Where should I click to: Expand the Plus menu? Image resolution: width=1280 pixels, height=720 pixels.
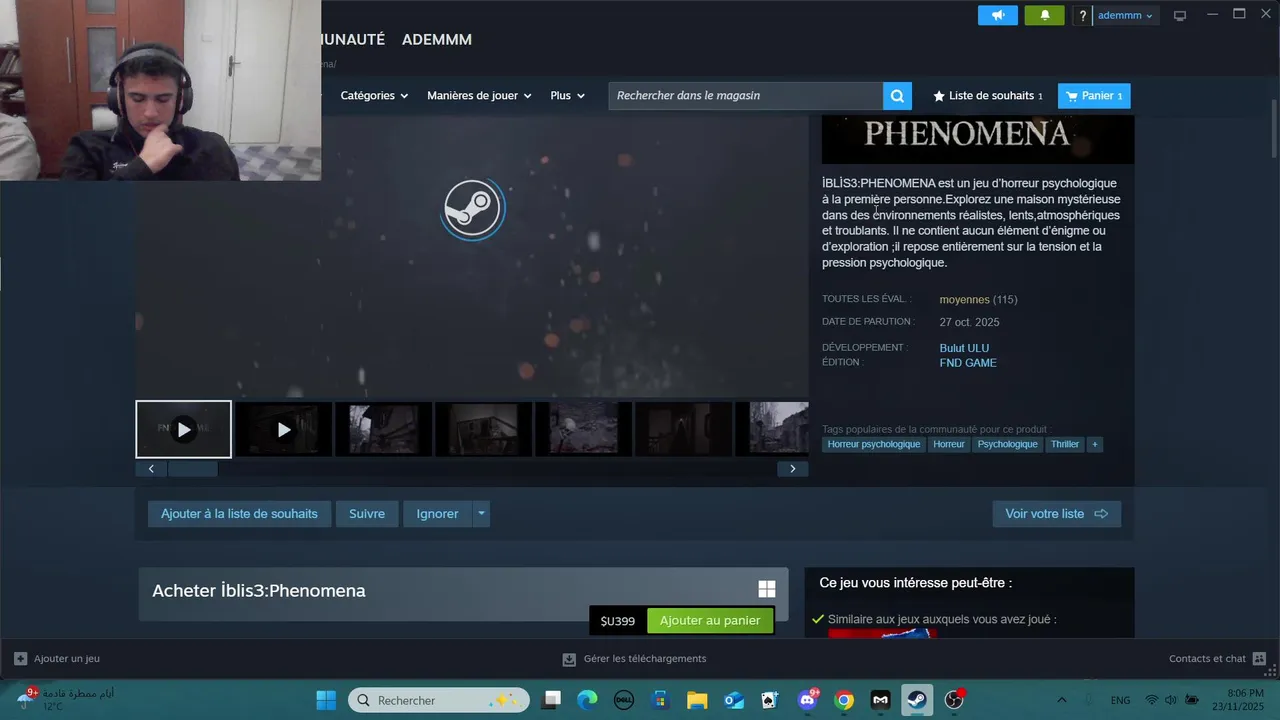click(567, 96)
